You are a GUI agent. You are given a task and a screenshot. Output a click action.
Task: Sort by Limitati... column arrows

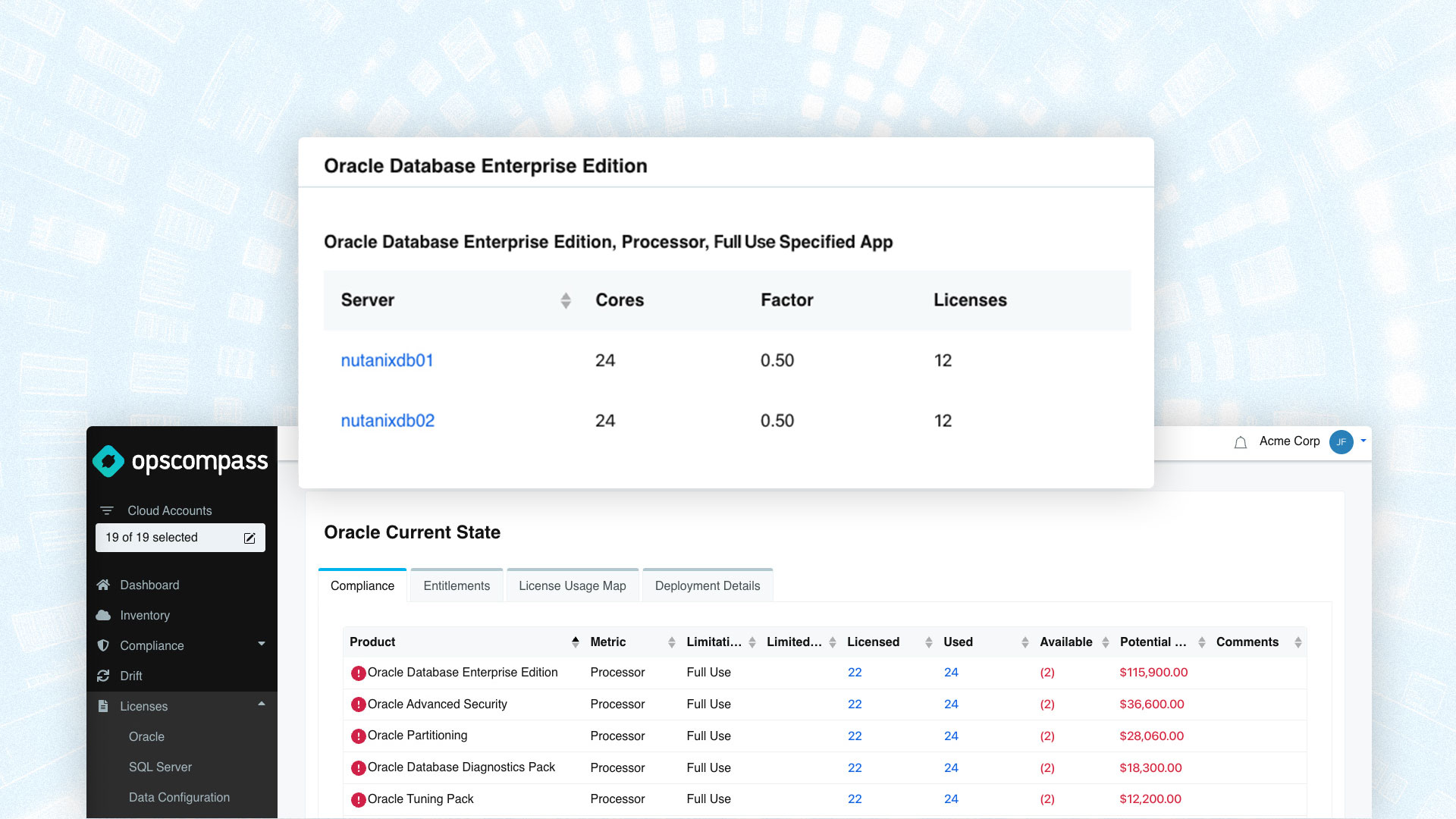click(x=752, y=642)
